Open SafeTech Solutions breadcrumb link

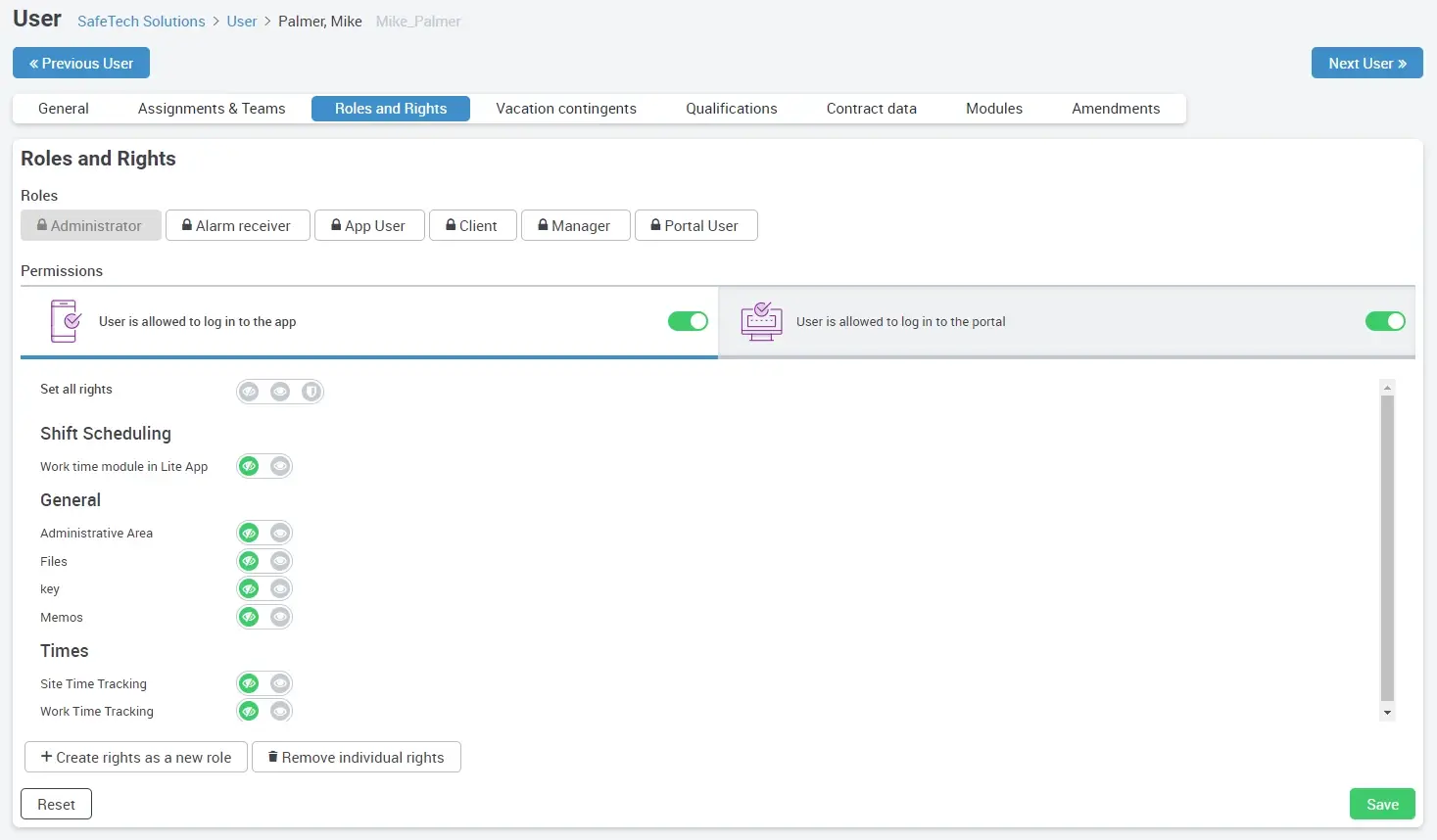click(141, 22)
